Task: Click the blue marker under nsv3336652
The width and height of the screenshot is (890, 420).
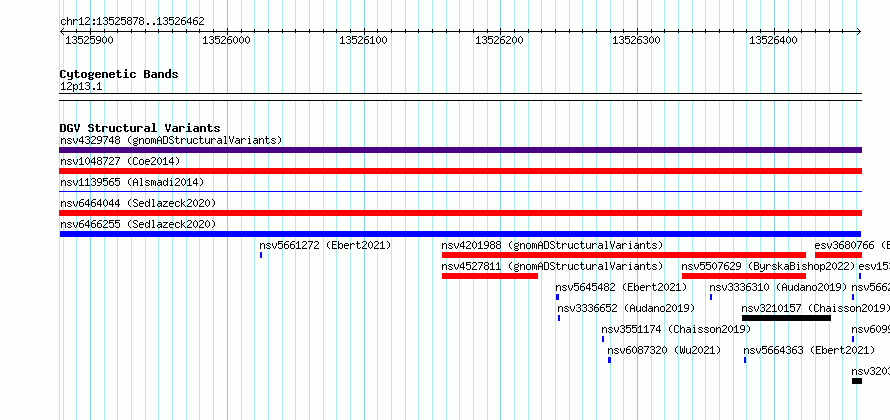Action: tap(559, 318)
